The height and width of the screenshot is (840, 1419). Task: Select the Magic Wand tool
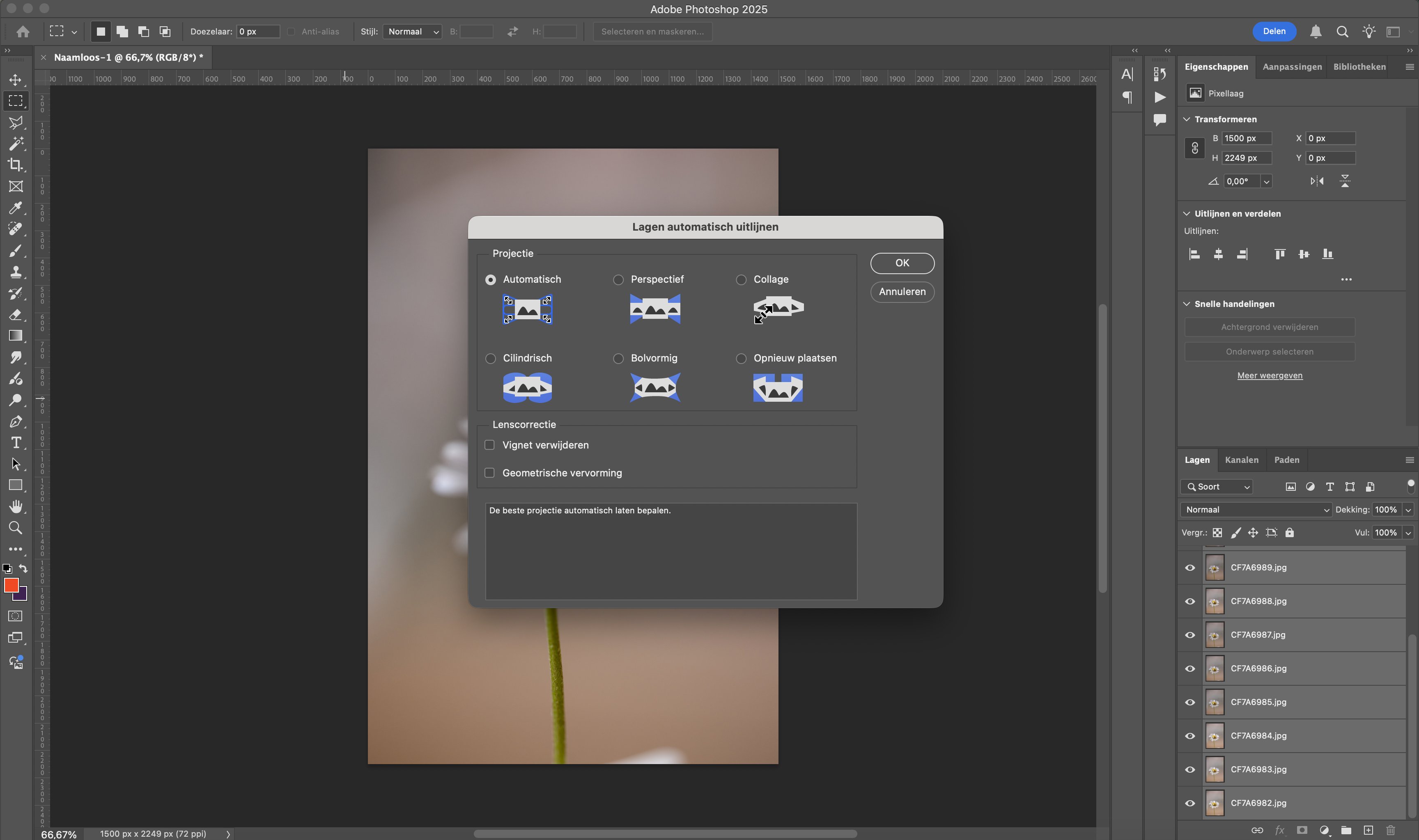coord(15,144)
